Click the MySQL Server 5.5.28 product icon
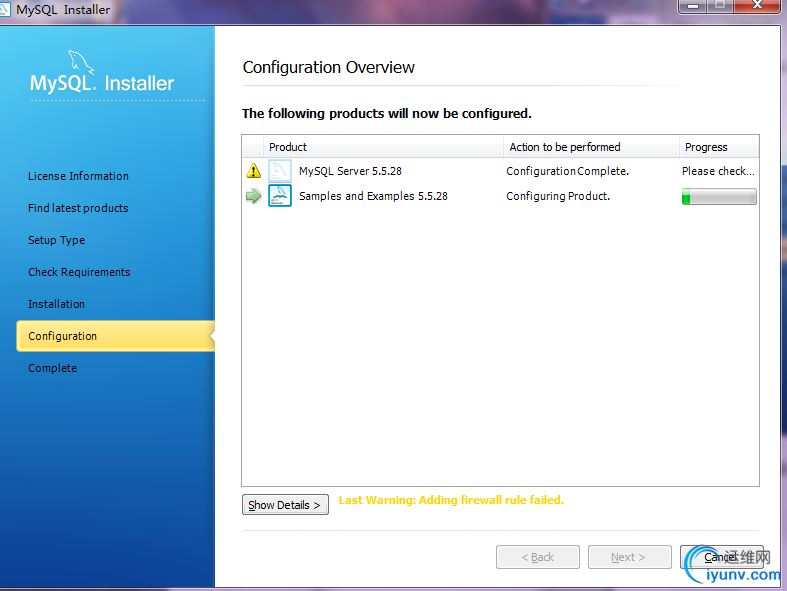 [280, 171]
